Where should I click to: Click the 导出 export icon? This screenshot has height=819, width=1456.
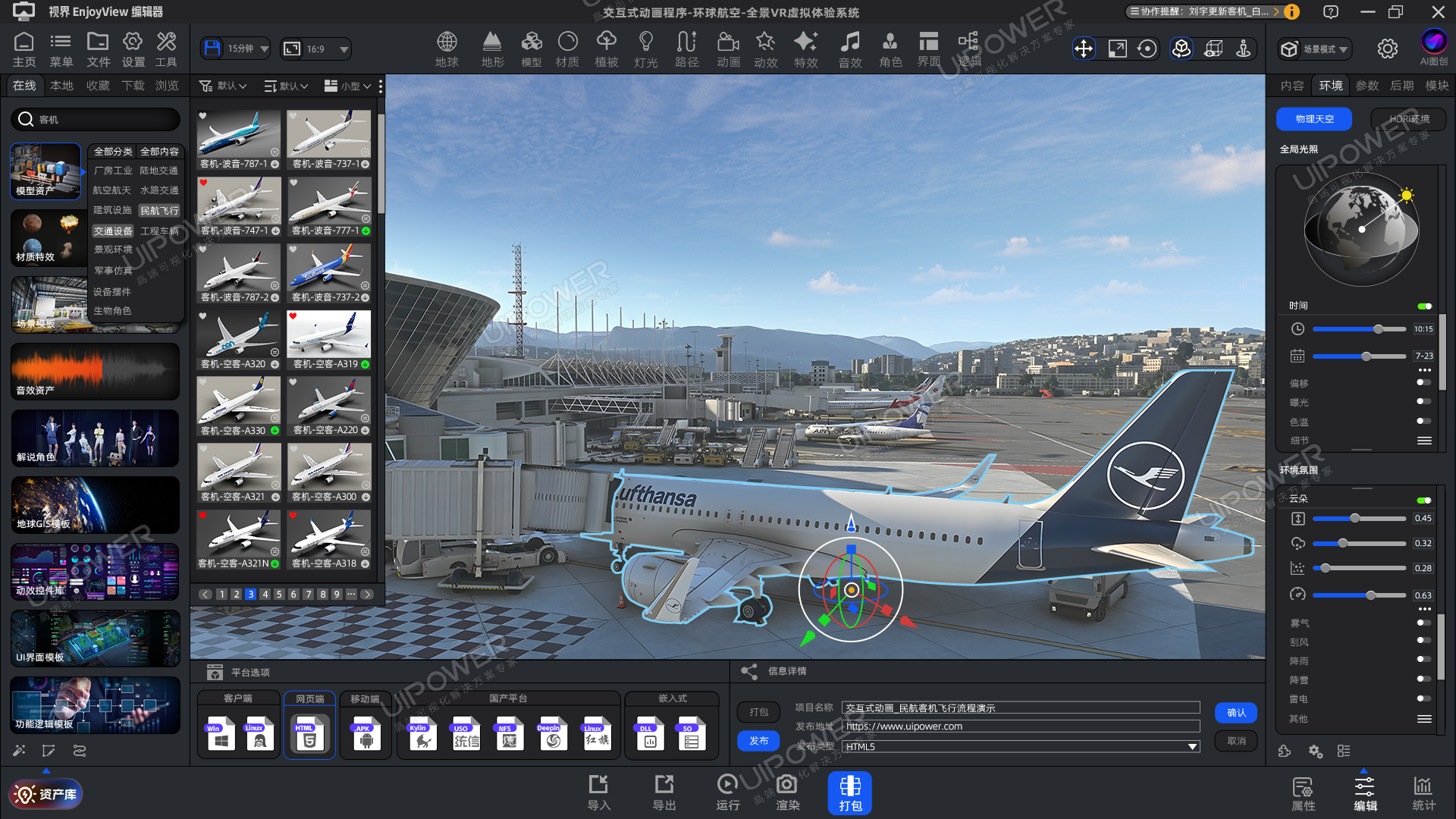(x=664, y=792)
